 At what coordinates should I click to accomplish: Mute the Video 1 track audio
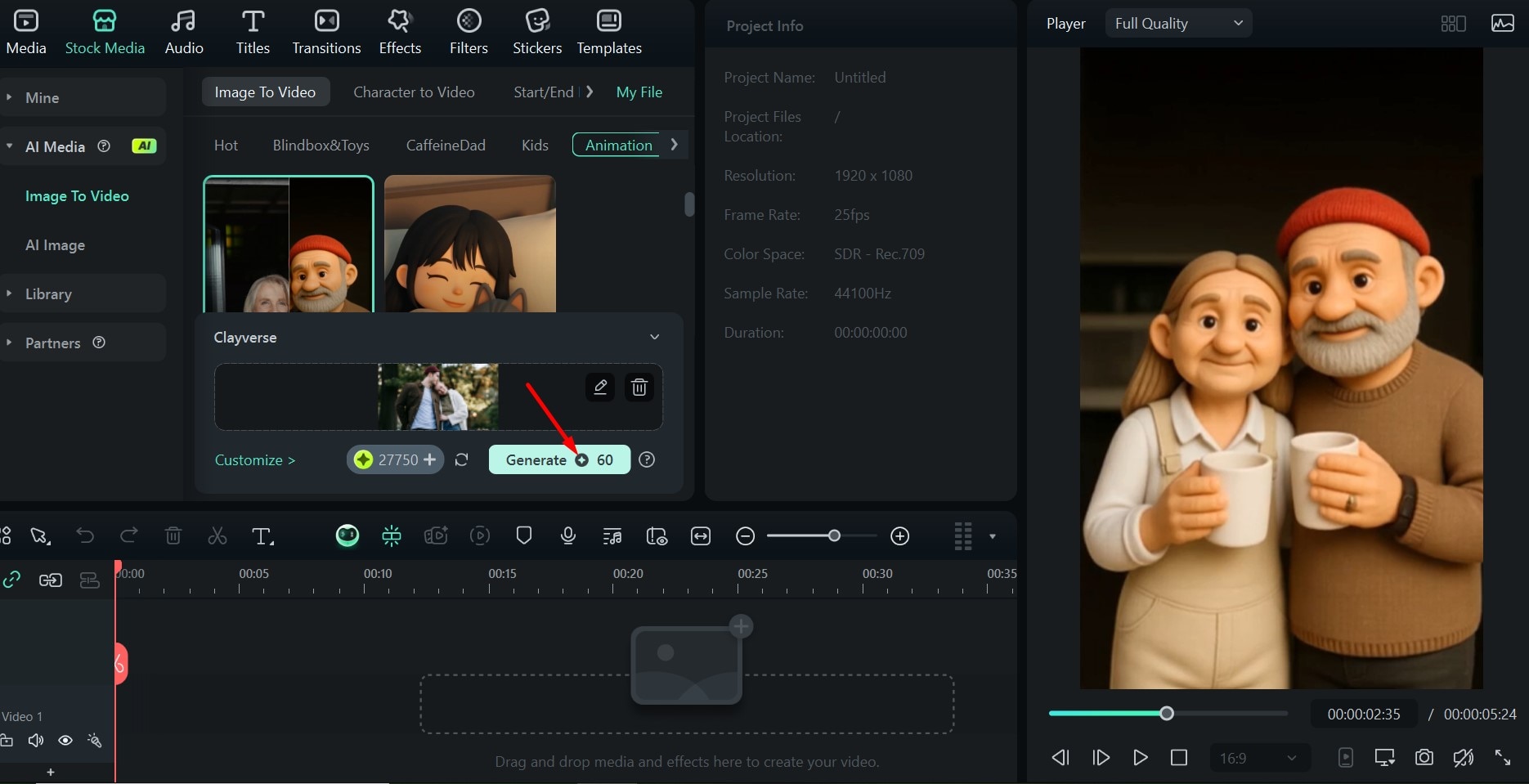pyautogui.click(x=36, y=741)
